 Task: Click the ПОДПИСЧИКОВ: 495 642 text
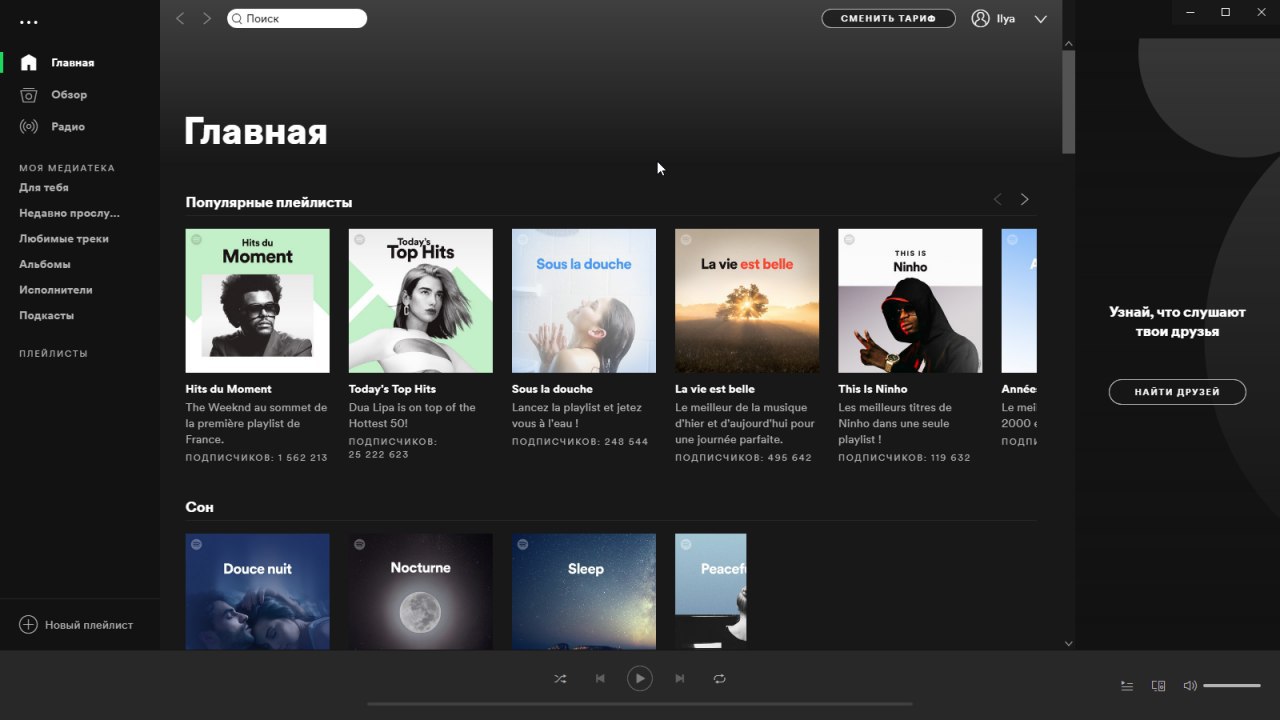743,457
